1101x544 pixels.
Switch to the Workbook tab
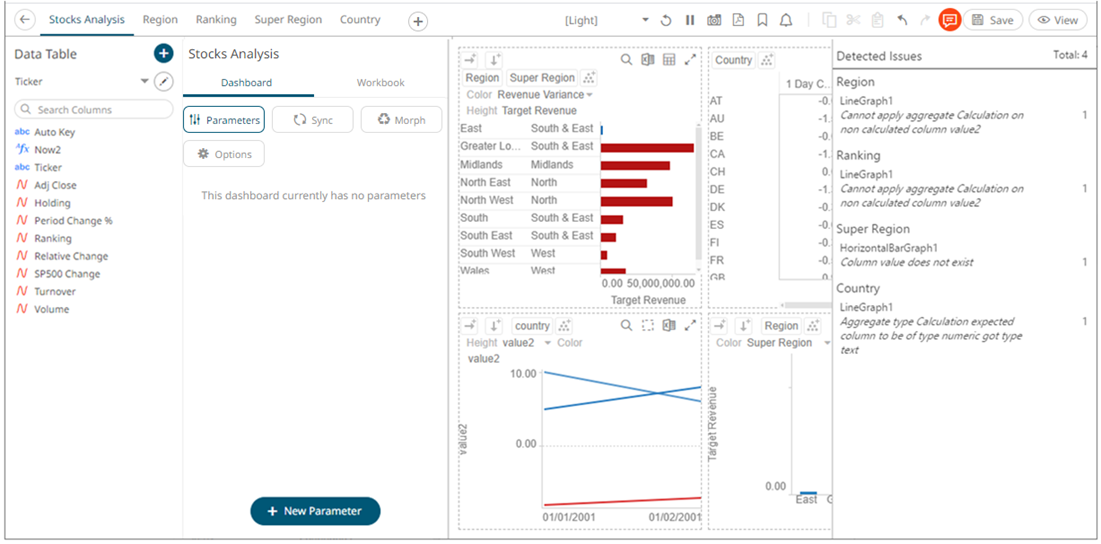pos(380,83)
